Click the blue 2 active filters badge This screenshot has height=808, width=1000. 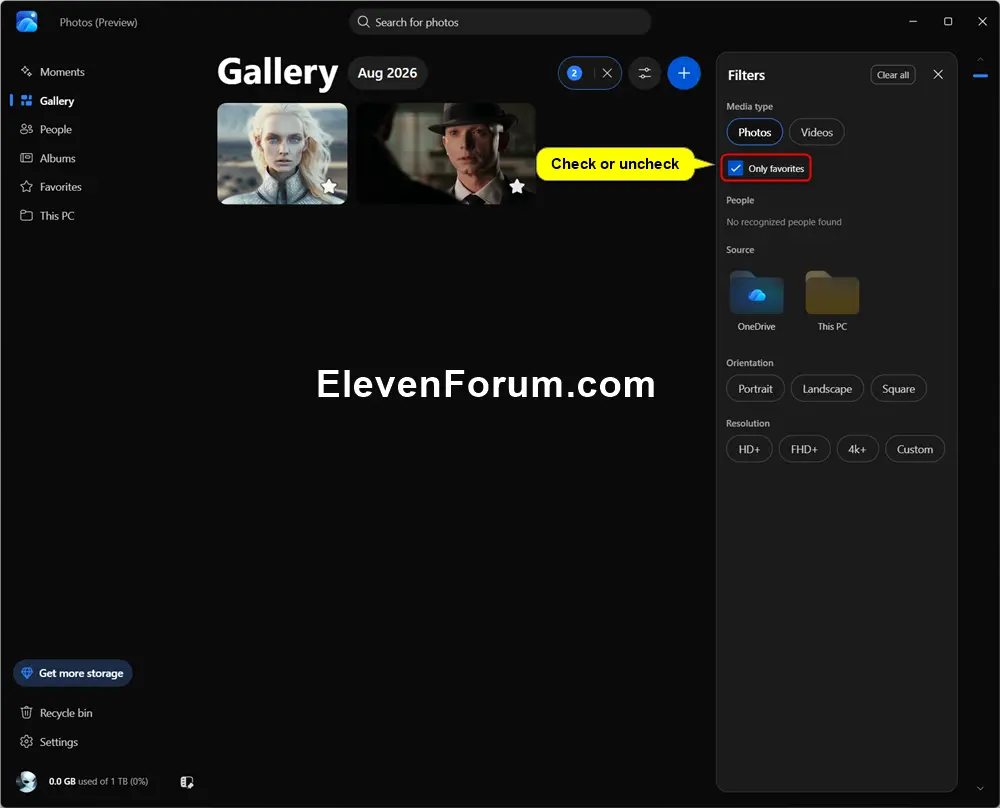pos(574,73)
